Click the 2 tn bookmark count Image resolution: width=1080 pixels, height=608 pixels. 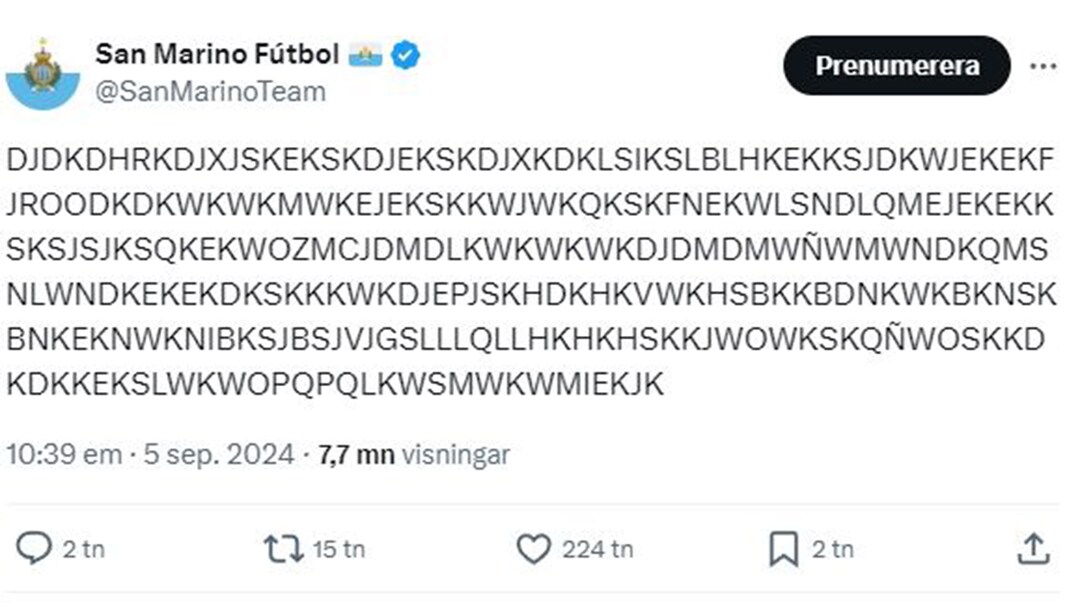click(x=833, y=549)
